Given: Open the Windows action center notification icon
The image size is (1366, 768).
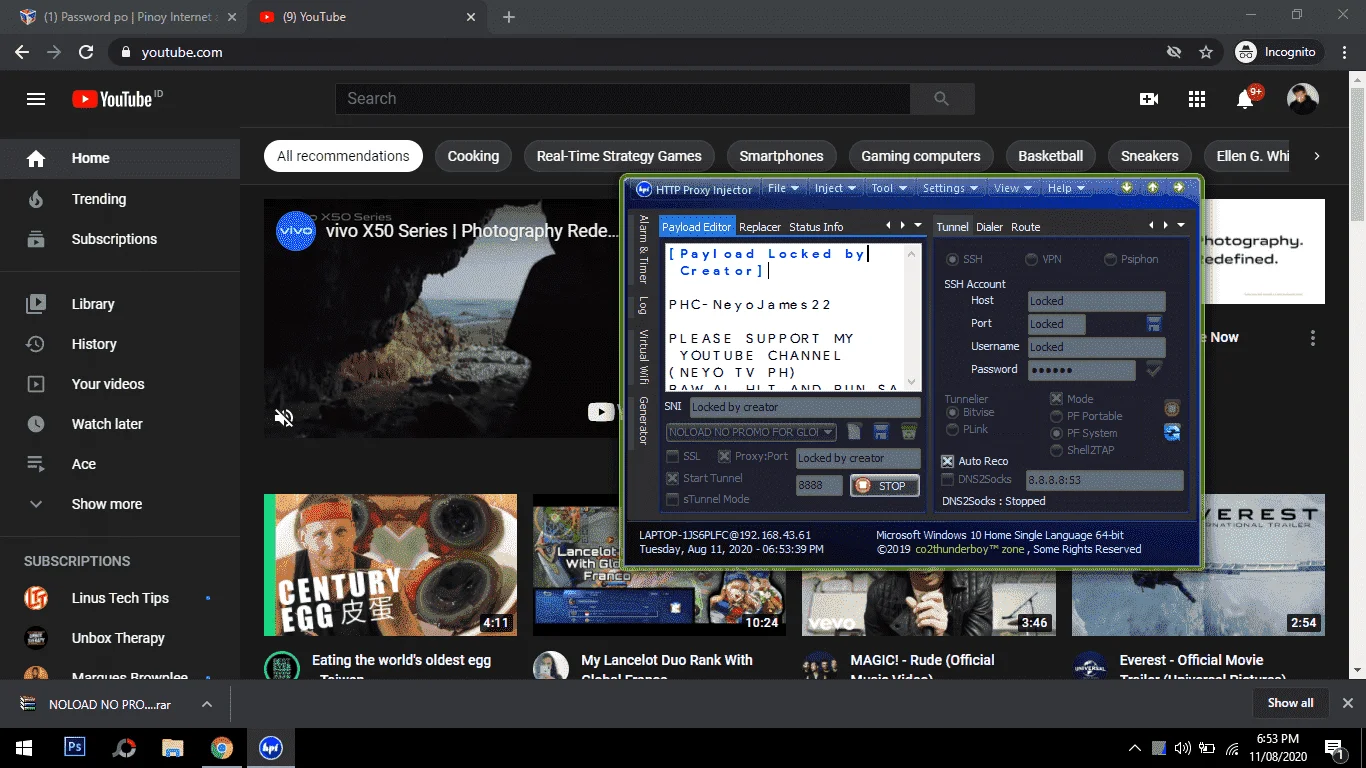Looking at the screenshot, I should [x=1334, y=747].
